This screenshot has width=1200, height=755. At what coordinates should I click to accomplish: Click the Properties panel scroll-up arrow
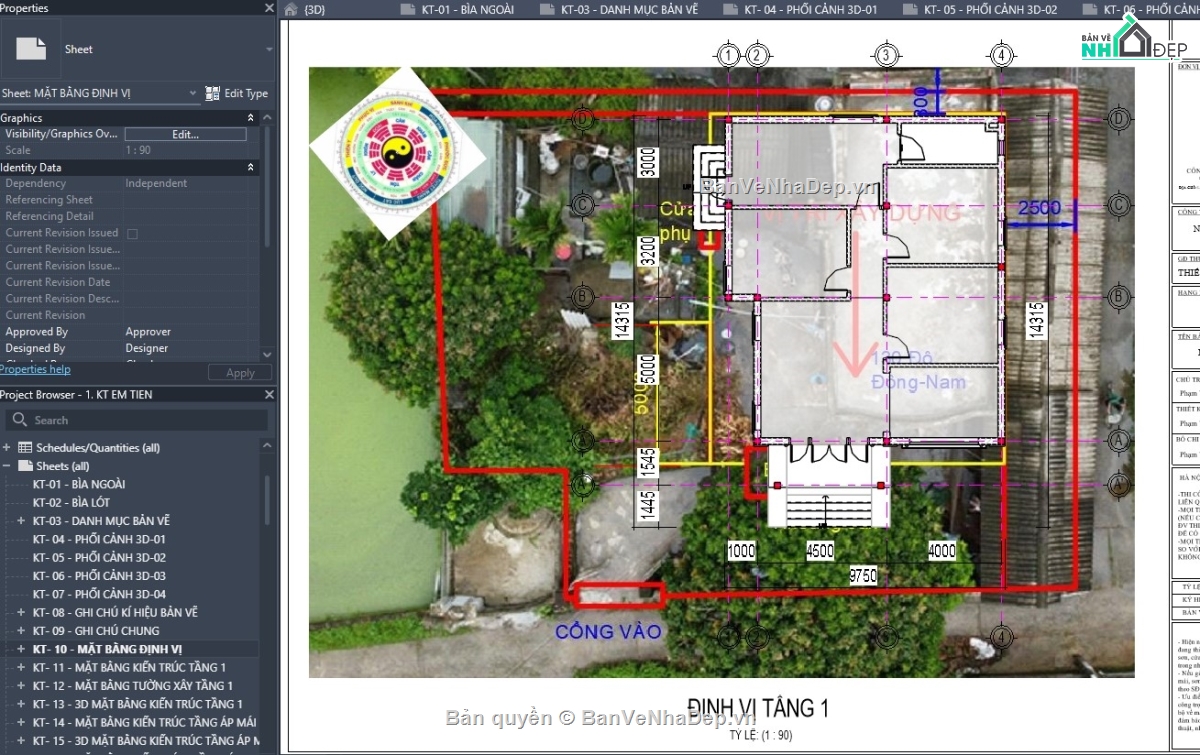tap(266, 116)
